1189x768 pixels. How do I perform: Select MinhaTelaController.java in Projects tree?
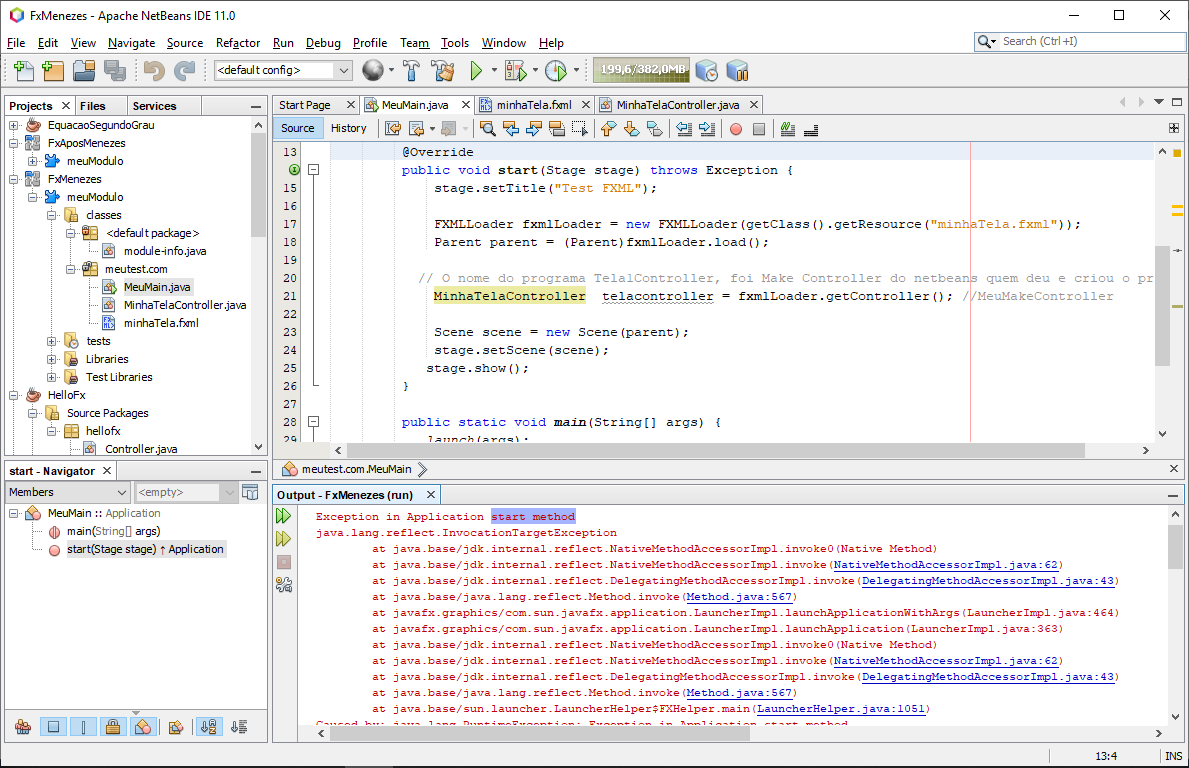tap(184, 305)
